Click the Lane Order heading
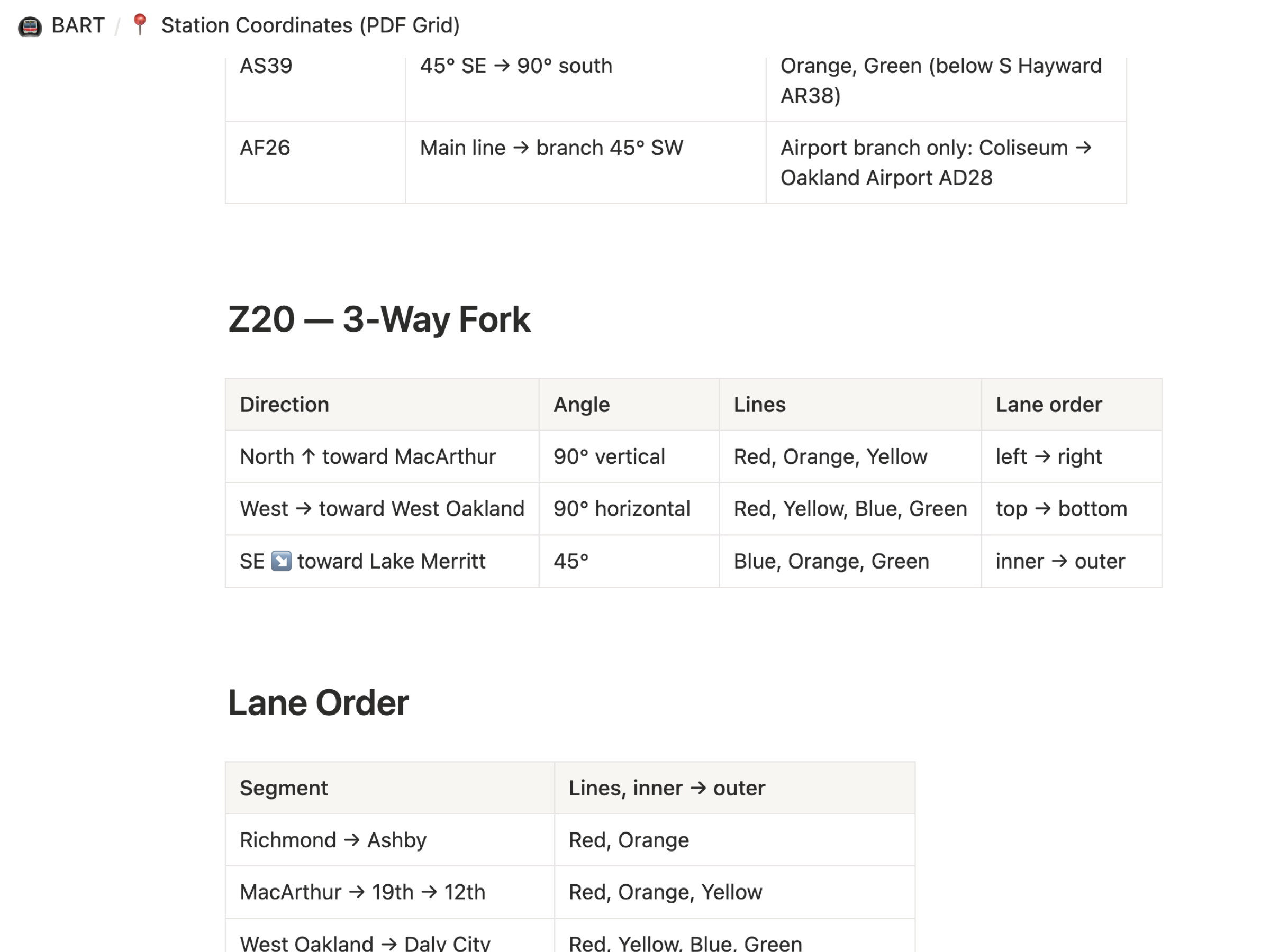Image resolution: width=1270 pixels, height=952 pixels. 318,702
